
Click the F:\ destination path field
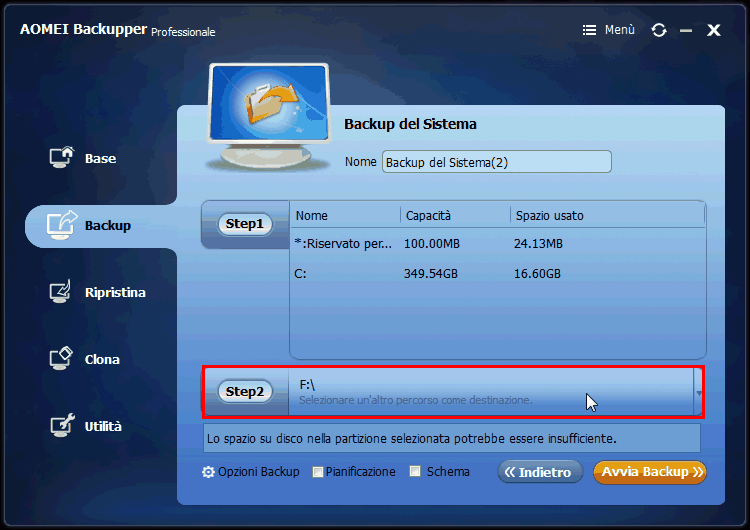click(491, 392)
